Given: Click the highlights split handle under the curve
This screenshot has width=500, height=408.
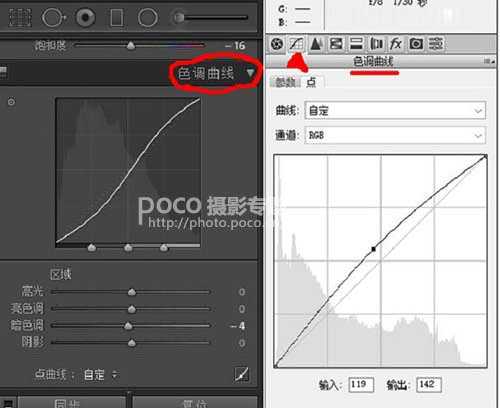Looking at the screenshot, I should coord(164,247).
